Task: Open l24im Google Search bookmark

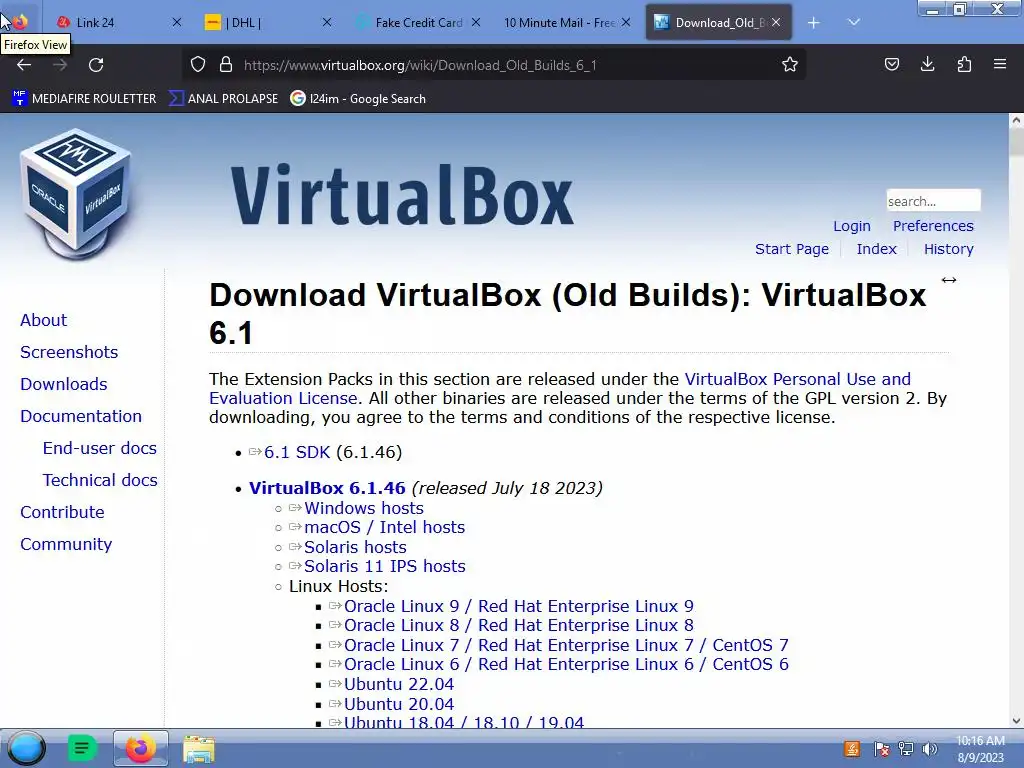Action: click(358, 99)
